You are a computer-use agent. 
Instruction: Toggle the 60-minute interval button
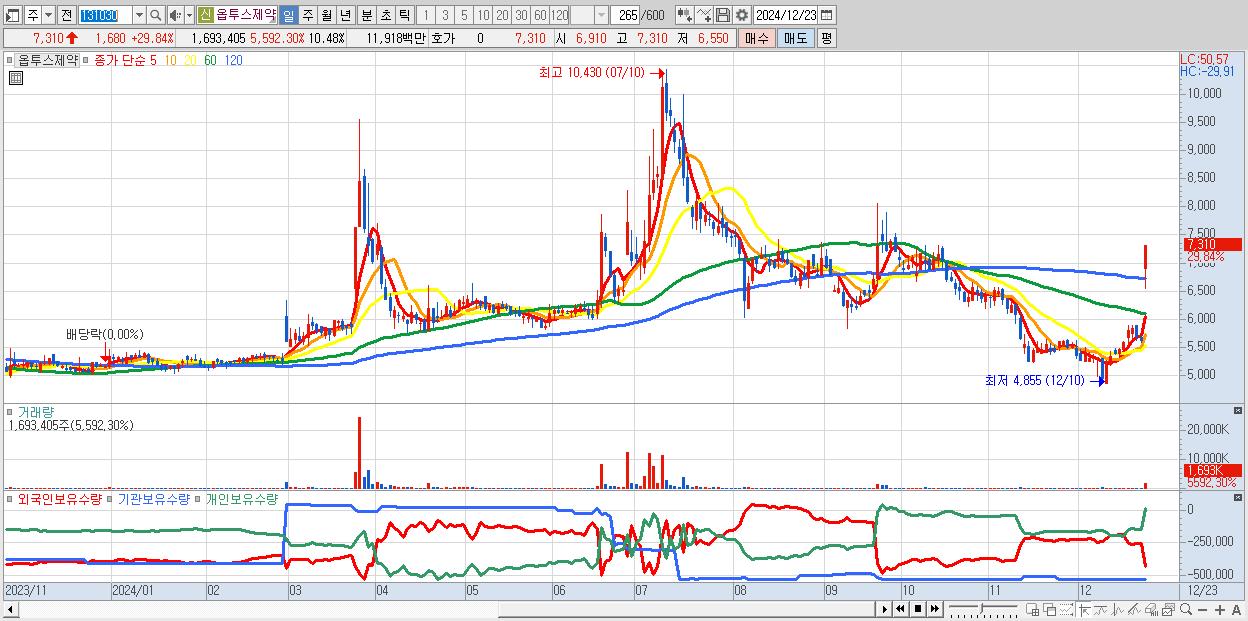click(540, 15)
